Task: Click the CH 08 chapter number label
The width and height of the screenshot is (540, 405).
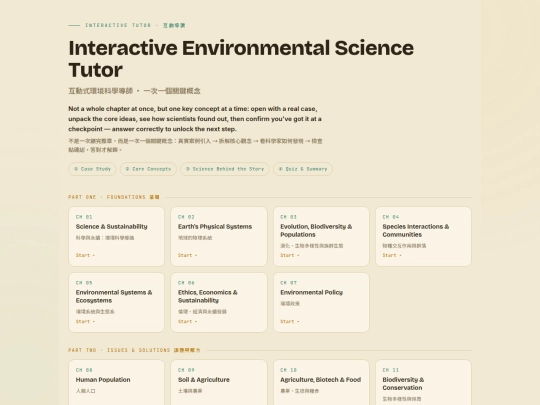Action: (84, 370)
